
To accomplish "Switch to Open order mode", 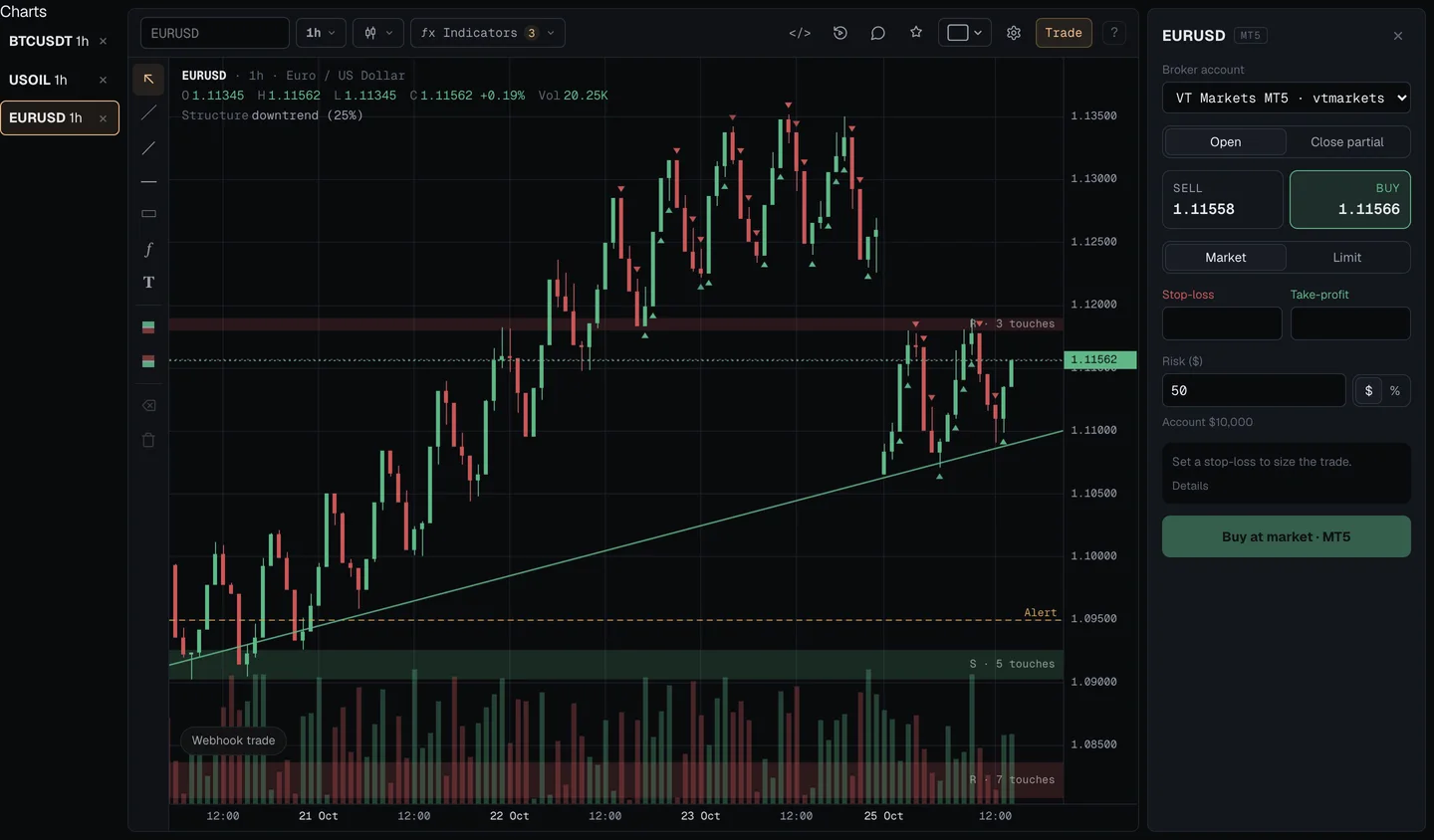I will 1225,142.
